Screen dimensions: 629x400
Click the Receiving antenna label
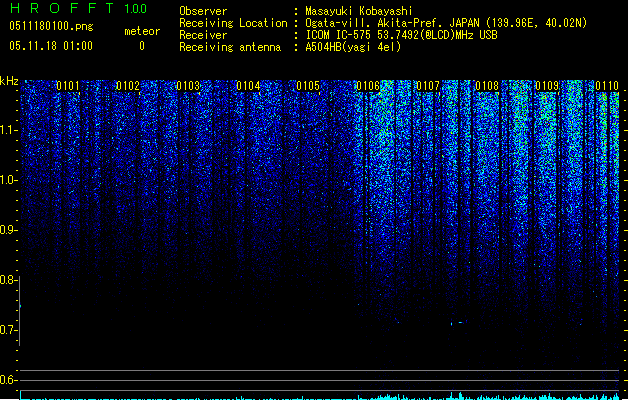(x=230, y=47)
